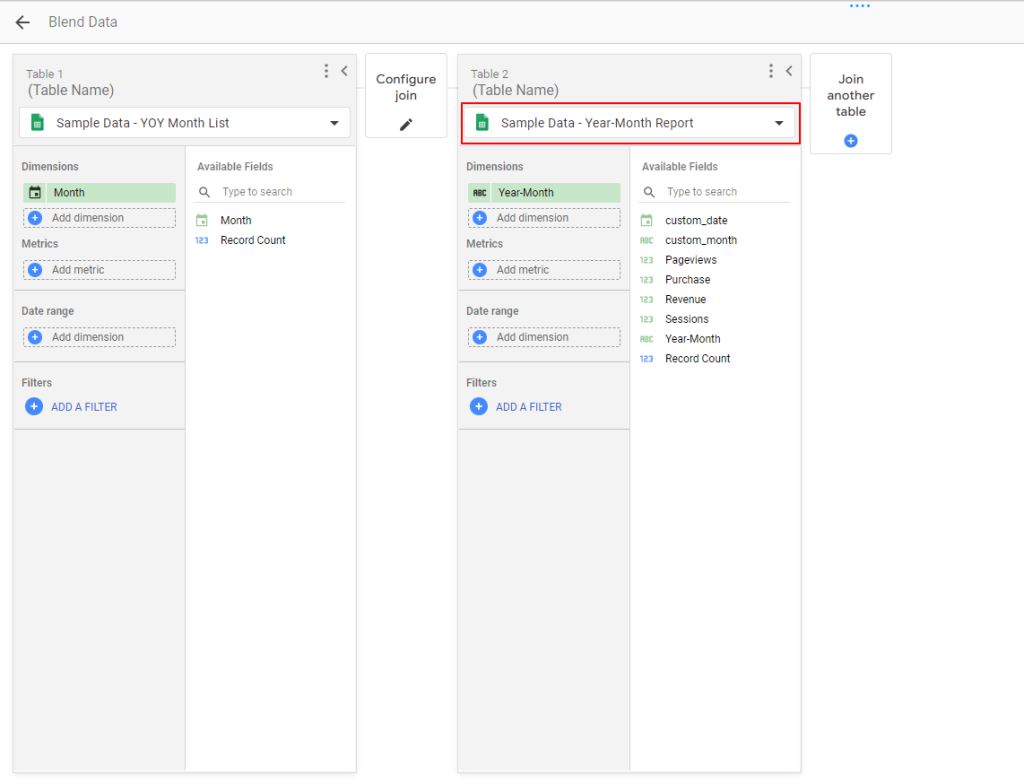Click the Join another table plus icon
Image resolution: width=1024 pixels, height=783 pixels.
pos(851,141)
